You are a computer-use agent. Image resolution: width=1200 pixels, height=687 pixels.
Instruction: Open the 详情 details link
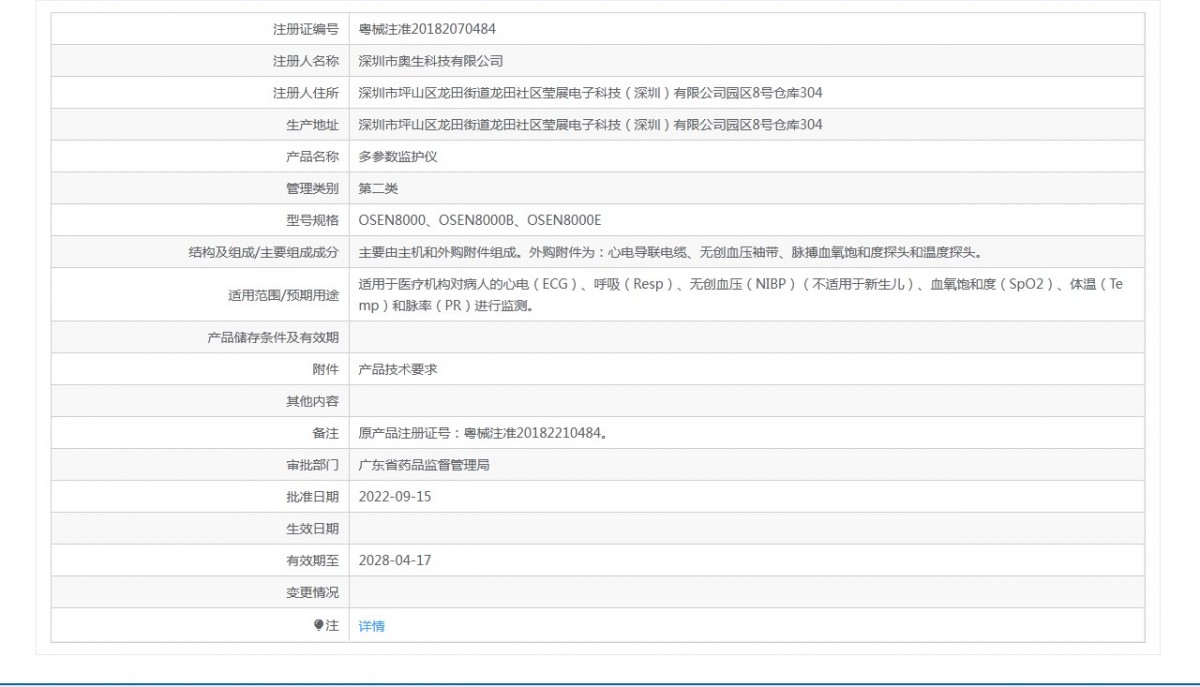tap(371, 626)
